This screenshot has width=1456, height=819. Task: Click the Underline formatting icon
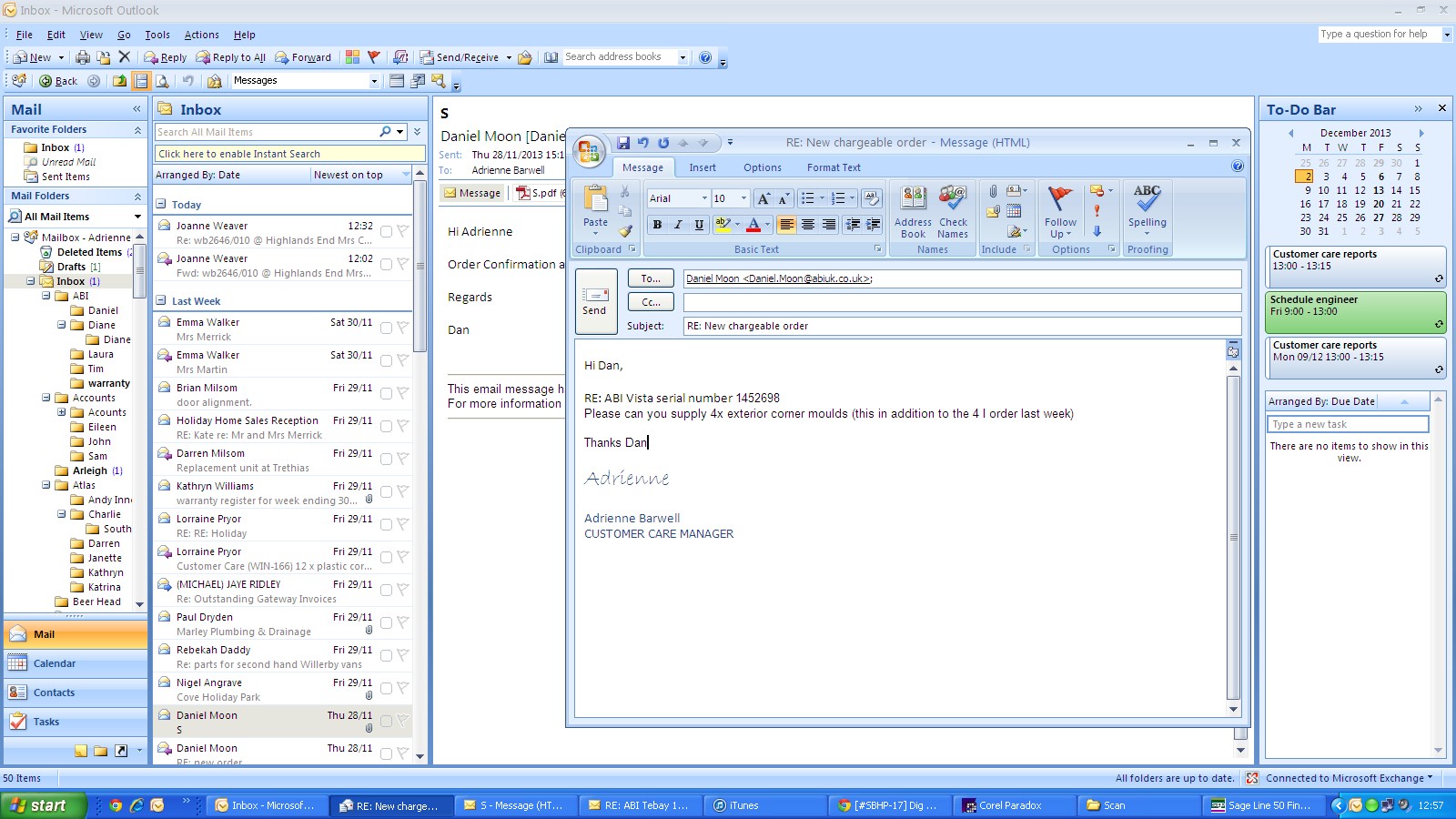(698, 225)
